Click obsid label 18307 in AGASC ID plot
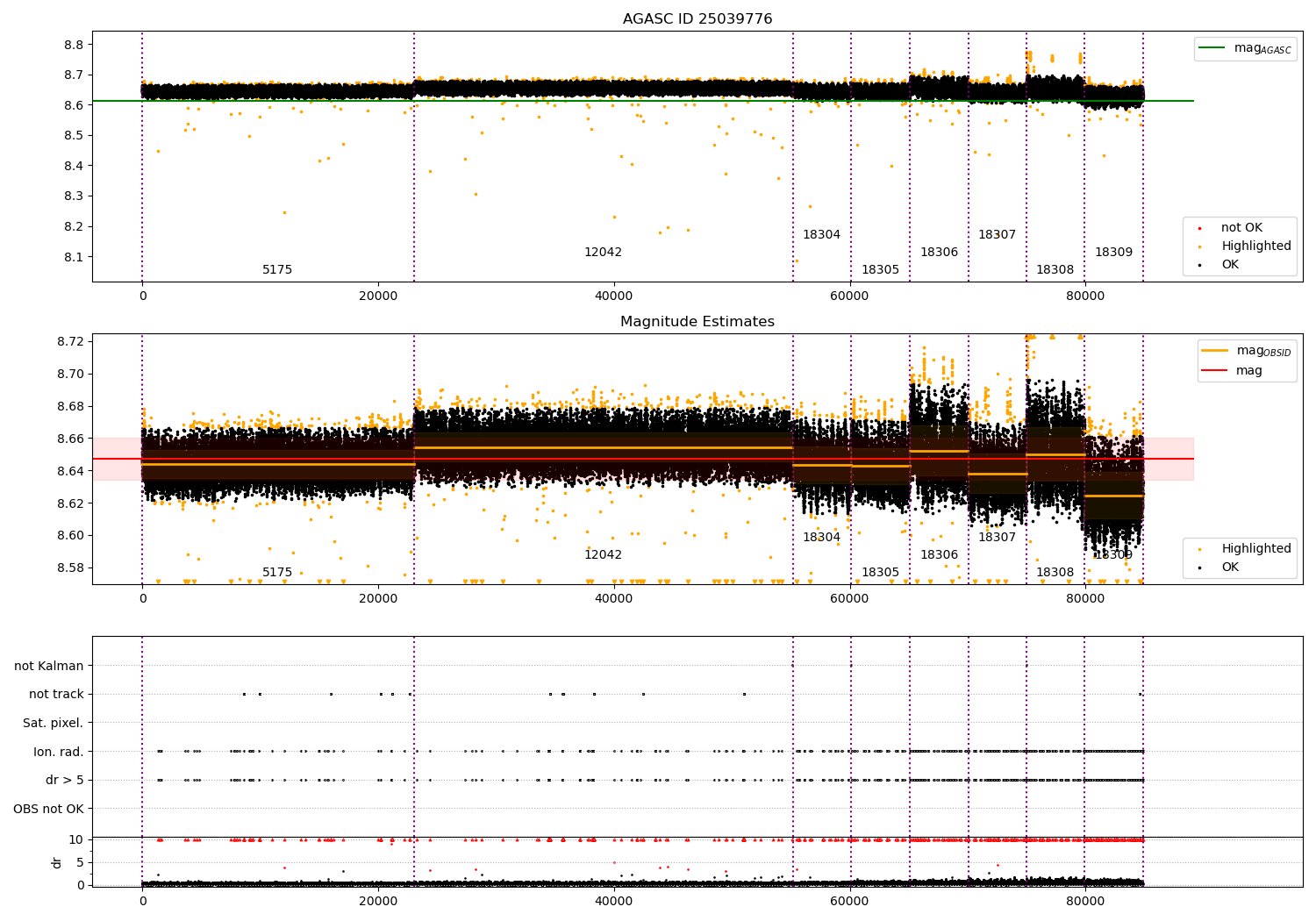 pos(997,235)
